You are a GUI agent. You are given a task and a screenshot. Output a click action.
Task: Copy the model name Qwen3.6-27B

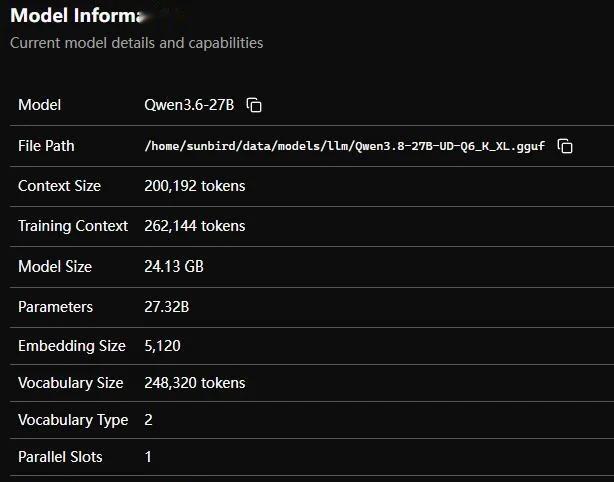[x=254, y=105]
